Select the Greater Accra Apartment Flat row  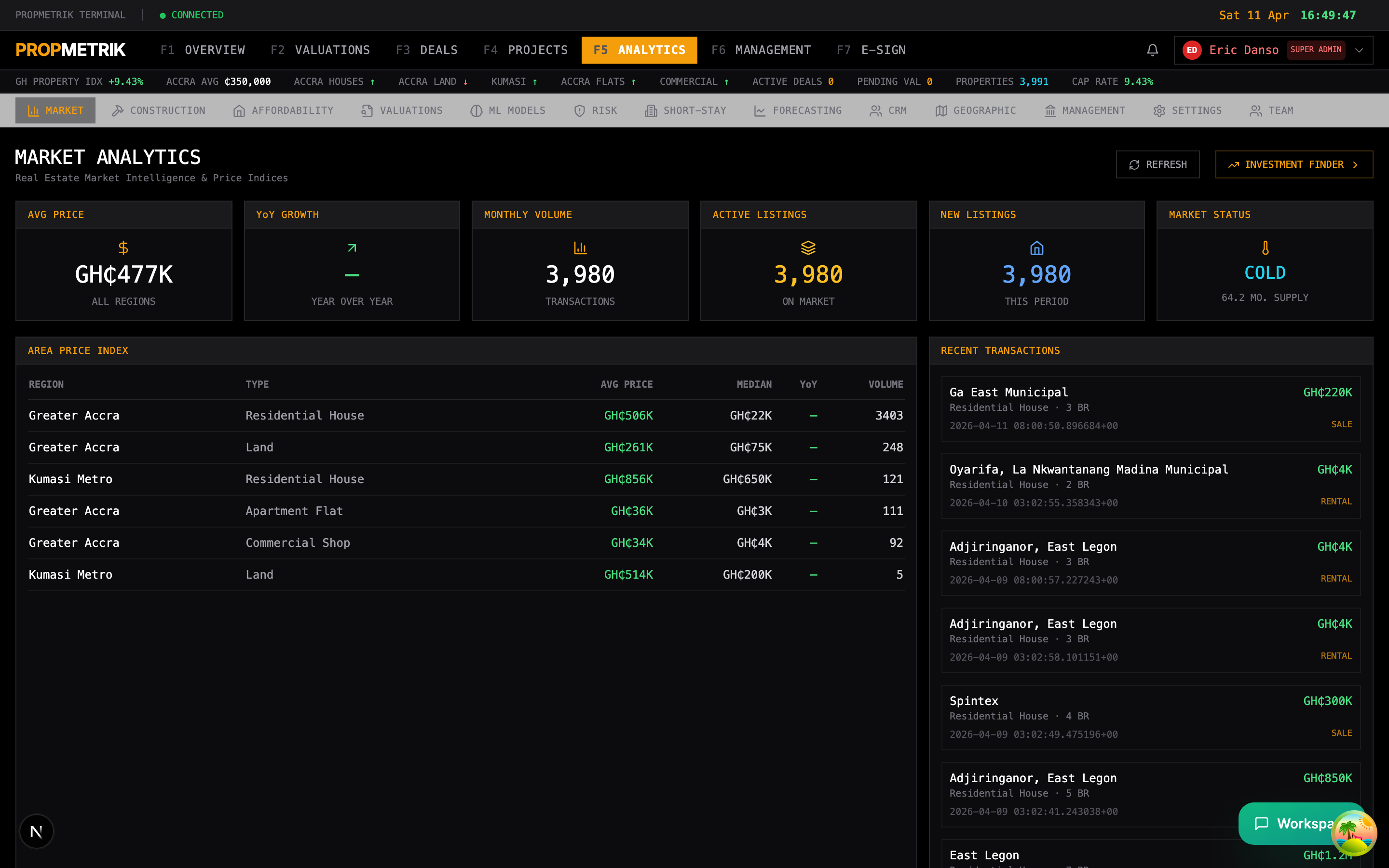click(466, 511)
